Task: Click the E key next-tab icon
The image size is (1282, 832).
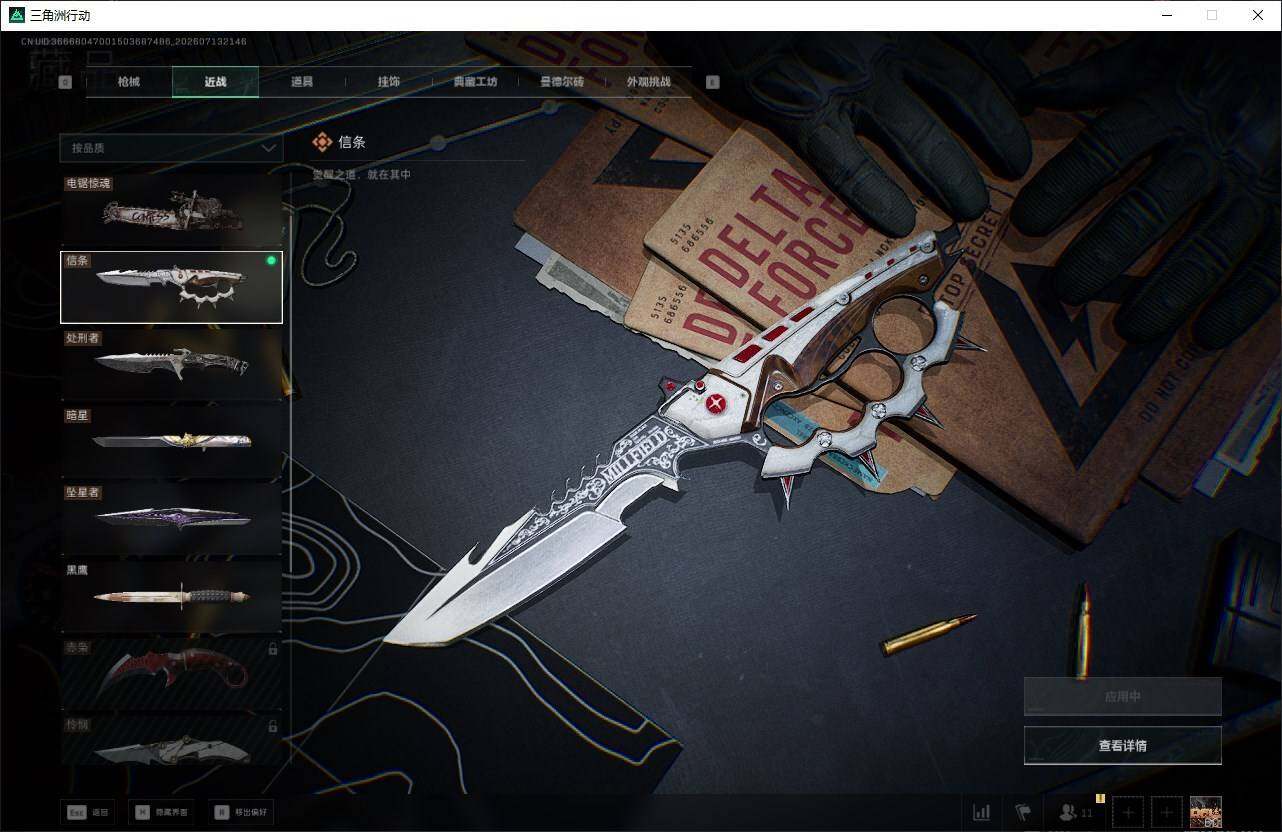Action: (x=712, y=83)
